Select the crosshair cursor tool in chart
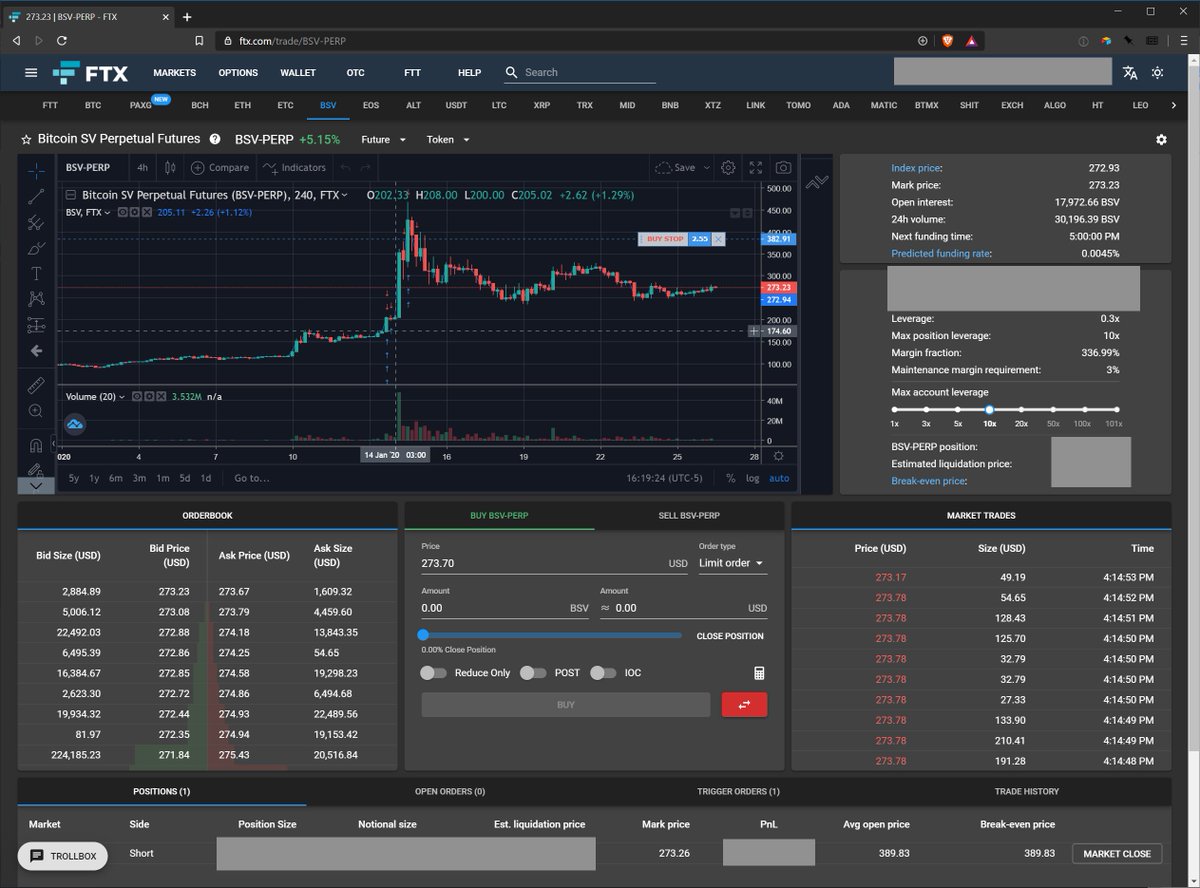 pyautogui.click(x=36, y=170)
